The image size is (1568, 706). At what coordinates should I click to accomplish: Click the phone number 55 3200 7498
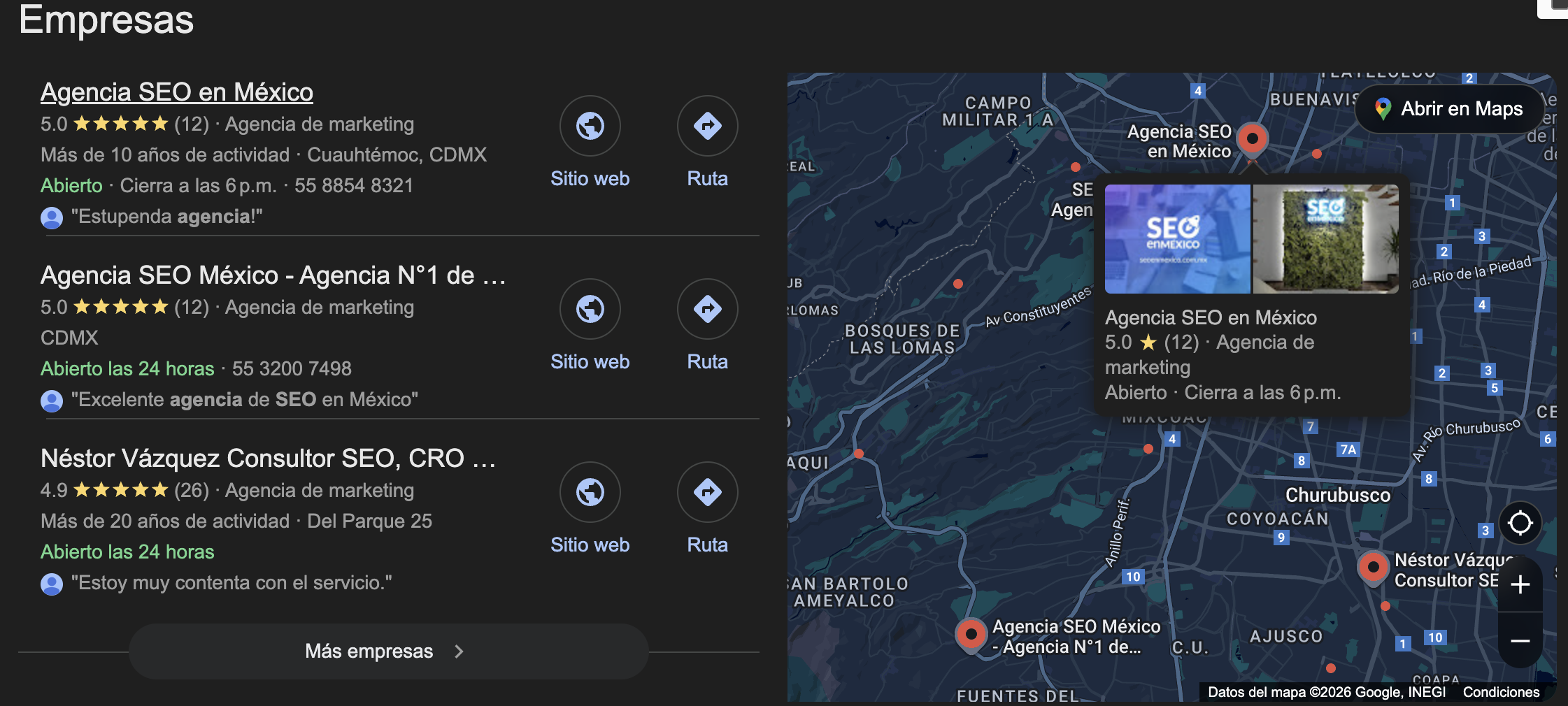pyautogui.click(x=292, y=369)
